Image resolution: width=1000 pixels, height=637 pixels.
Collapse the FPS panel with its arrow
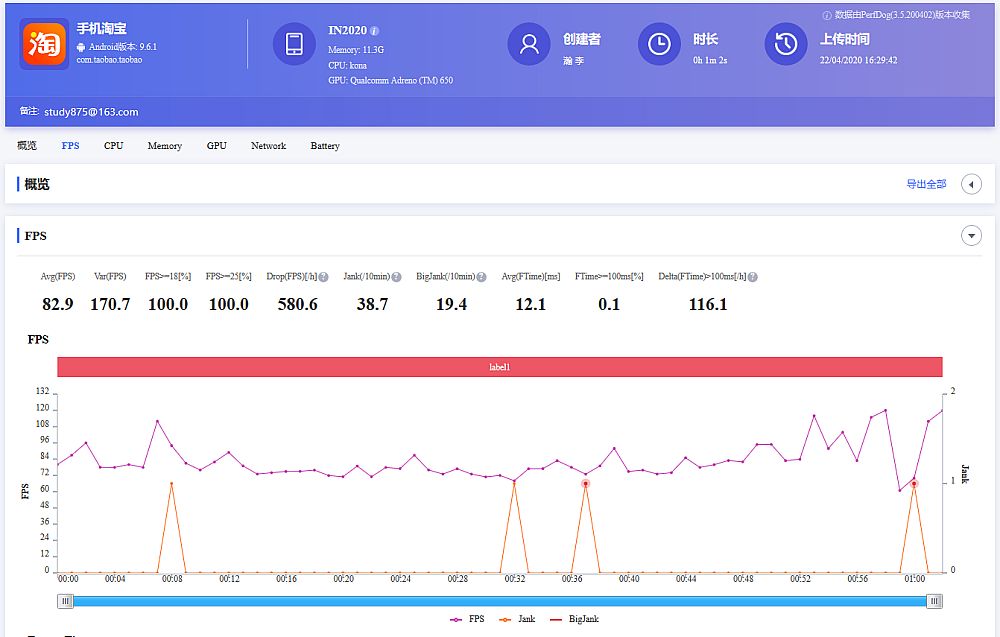(971, 235)
